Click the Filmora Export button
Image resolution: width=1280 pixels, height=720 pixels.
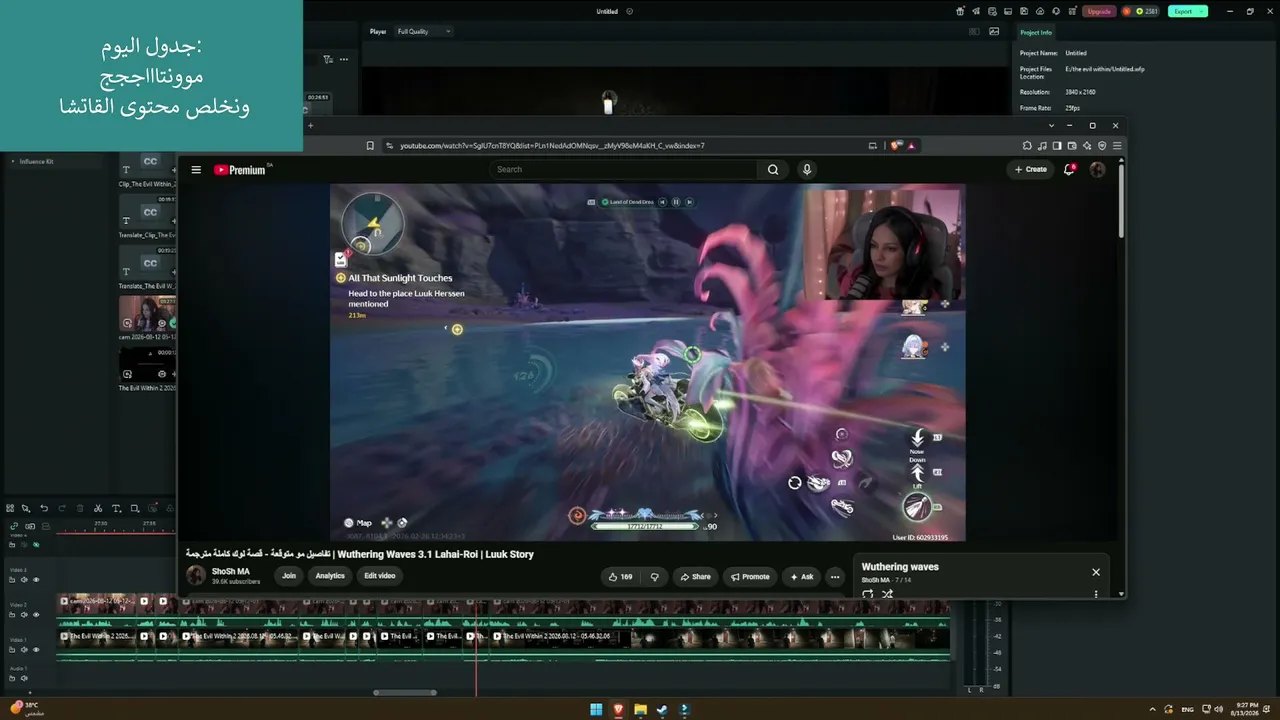point(1188,12)
